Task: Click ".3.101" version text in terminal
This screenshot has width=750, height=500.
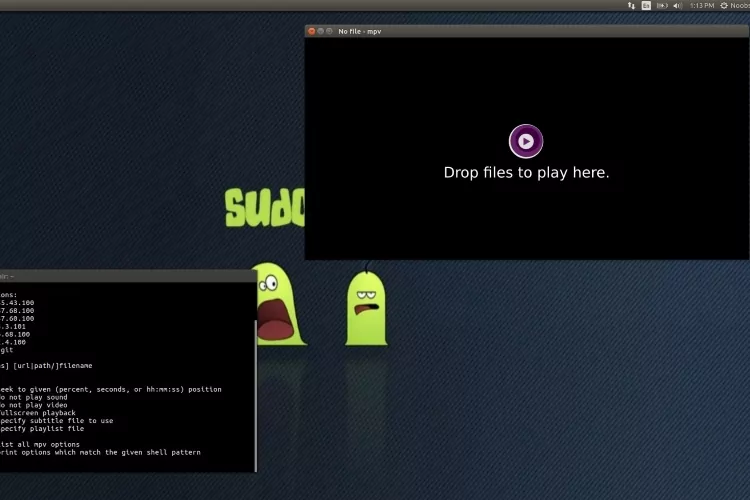Action: pos(13,326)
